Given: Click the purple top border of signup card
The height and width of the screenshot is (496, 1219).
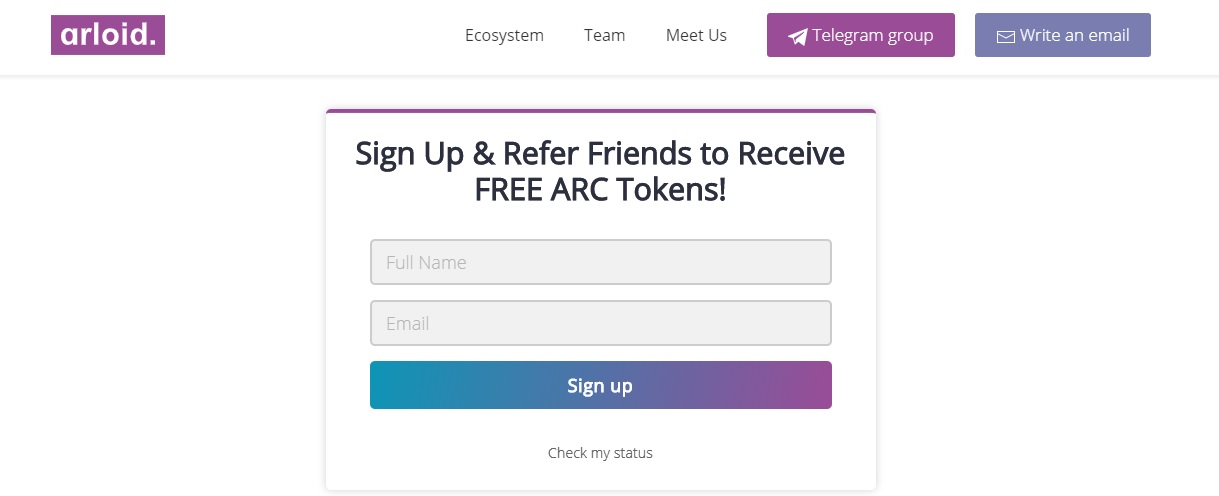Looking at the screenshot, I should coord(600,111).
